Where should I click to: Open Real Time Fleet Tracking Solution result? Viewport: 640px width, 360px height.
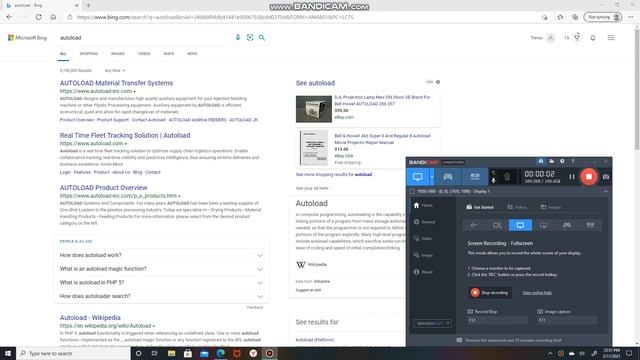coord(125,135)
